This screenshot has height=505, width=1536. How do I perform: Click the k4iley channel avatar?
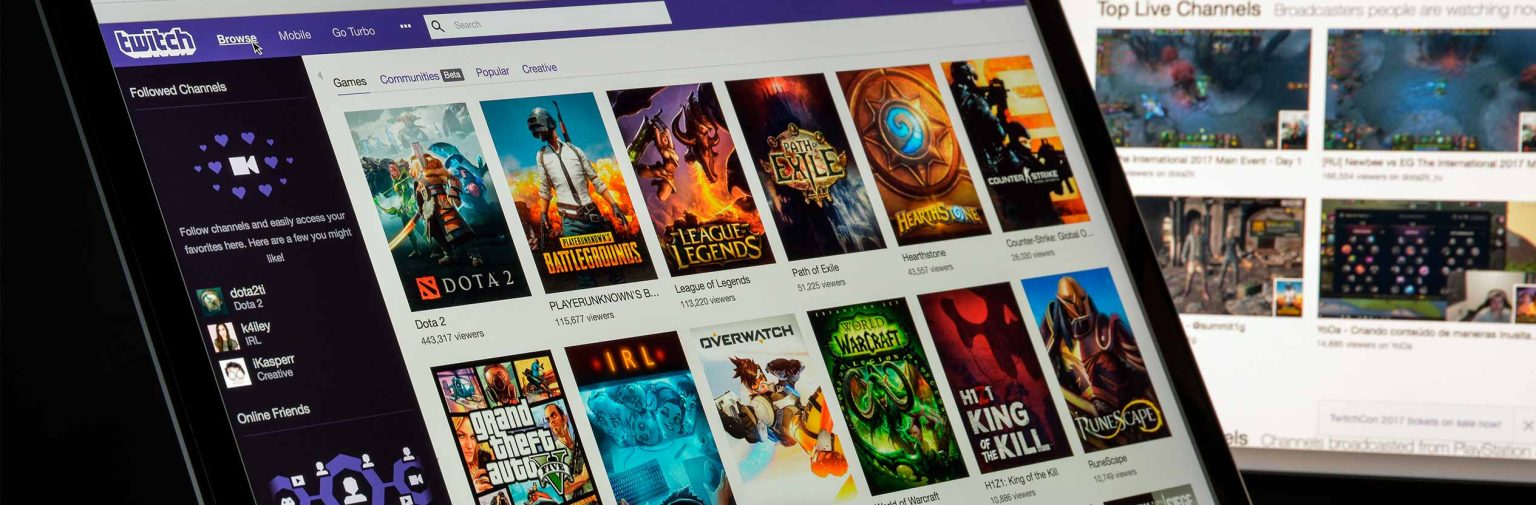tap(223, 337)
